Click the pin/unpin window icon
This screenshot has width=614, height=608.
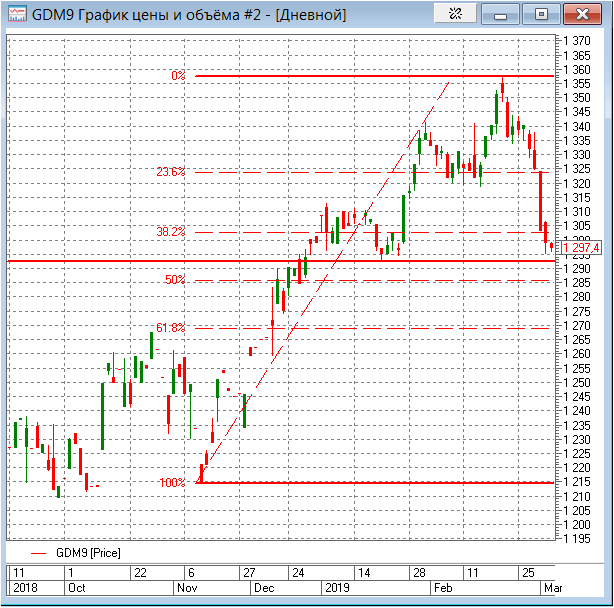454,15
